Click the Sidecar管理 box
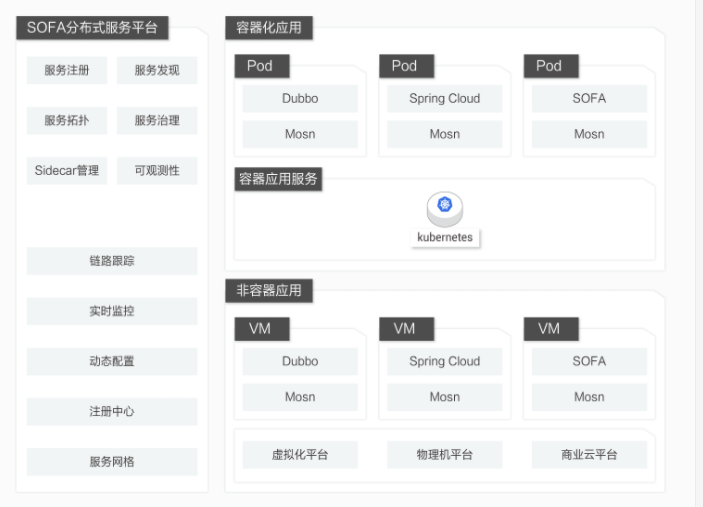This screenshot has width=703, height=507. pyautogui.click(x=67, y=170)
